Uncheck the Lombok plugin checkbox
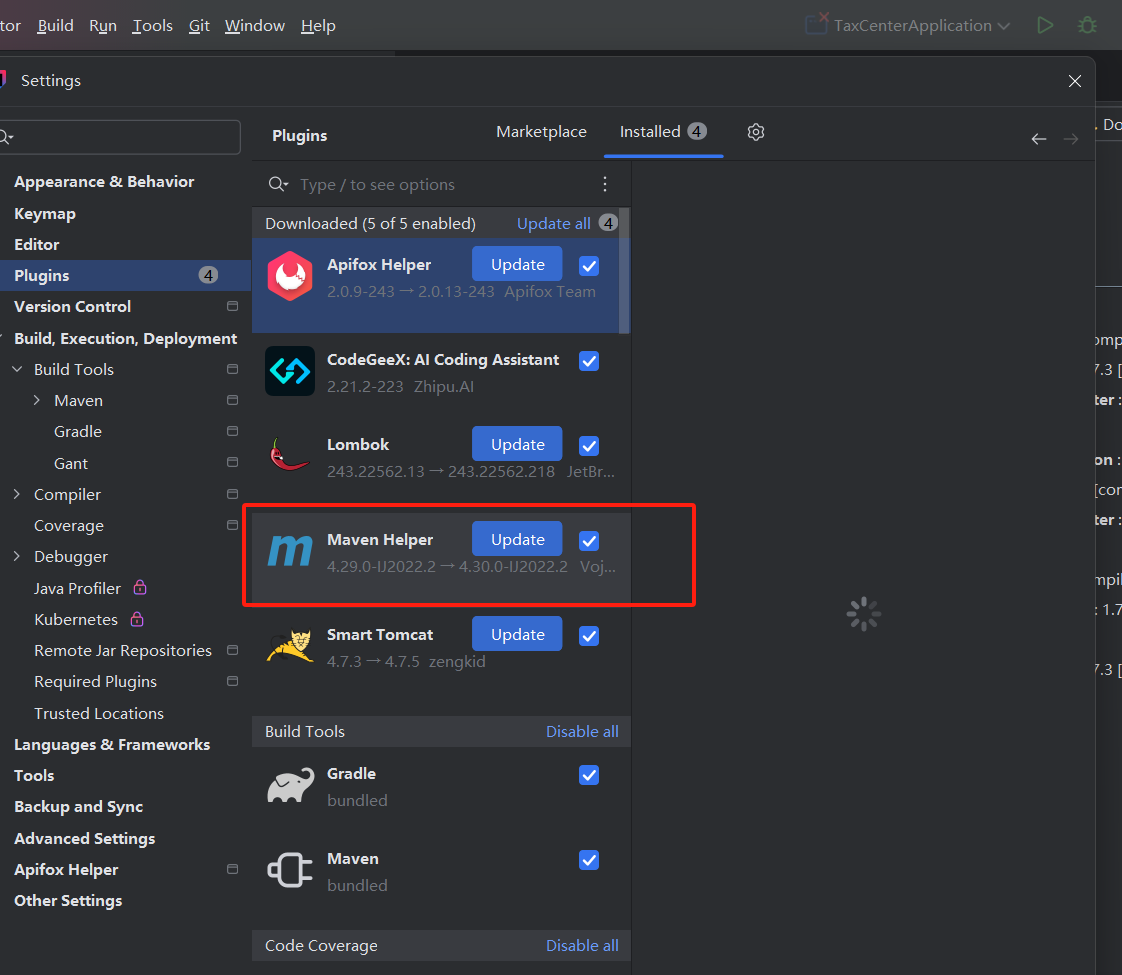Viewport: 1122px width, 975px height. coord(589,446)
